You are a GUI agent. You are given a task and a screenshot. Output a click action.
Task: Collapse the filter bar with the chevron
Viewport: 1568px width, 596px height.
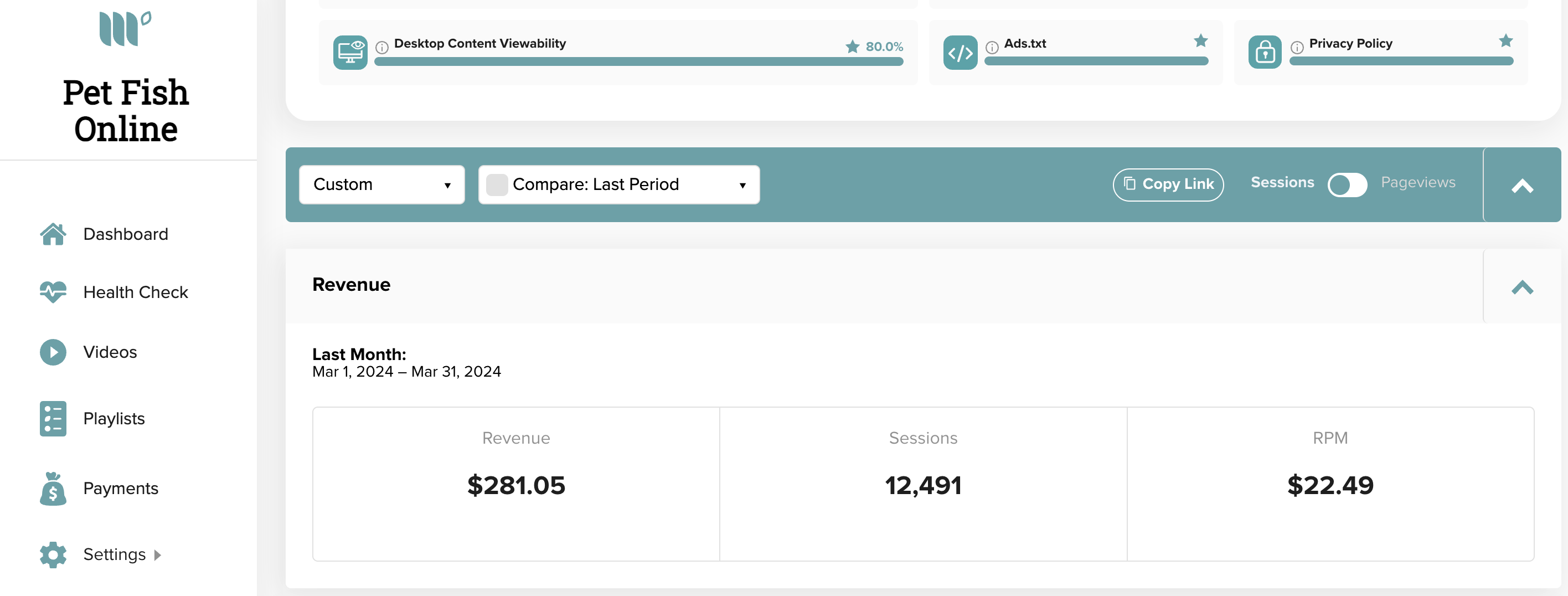[1521, 186]
